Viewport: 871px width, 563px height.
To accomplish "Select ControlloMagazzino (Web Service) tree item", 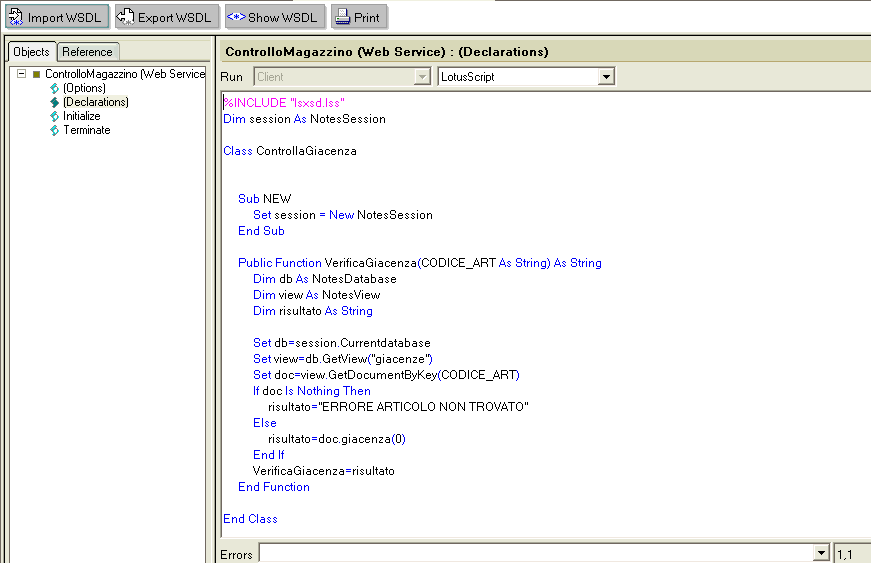I will tap(125, 74).
